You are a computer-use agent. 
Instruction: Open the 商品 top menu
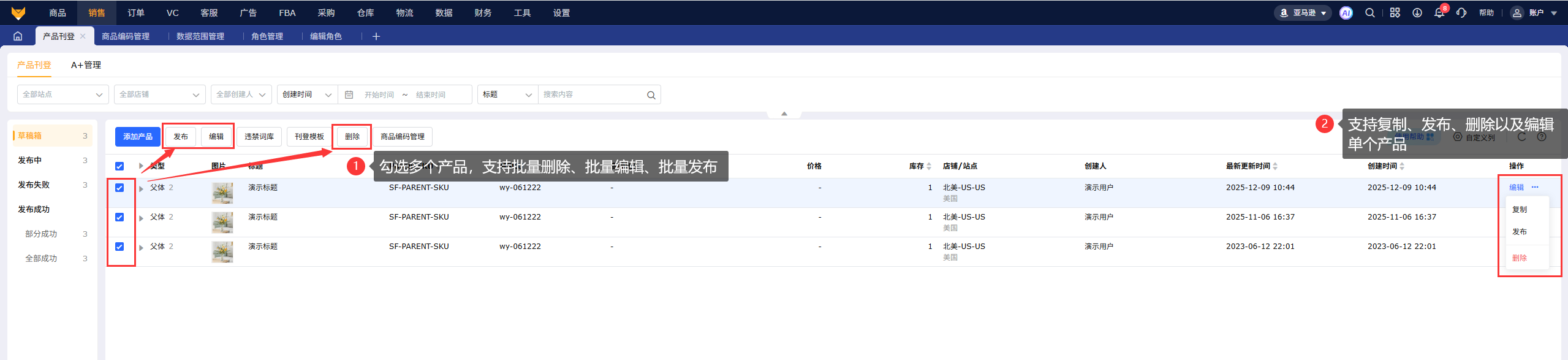(x=58, y=13)
